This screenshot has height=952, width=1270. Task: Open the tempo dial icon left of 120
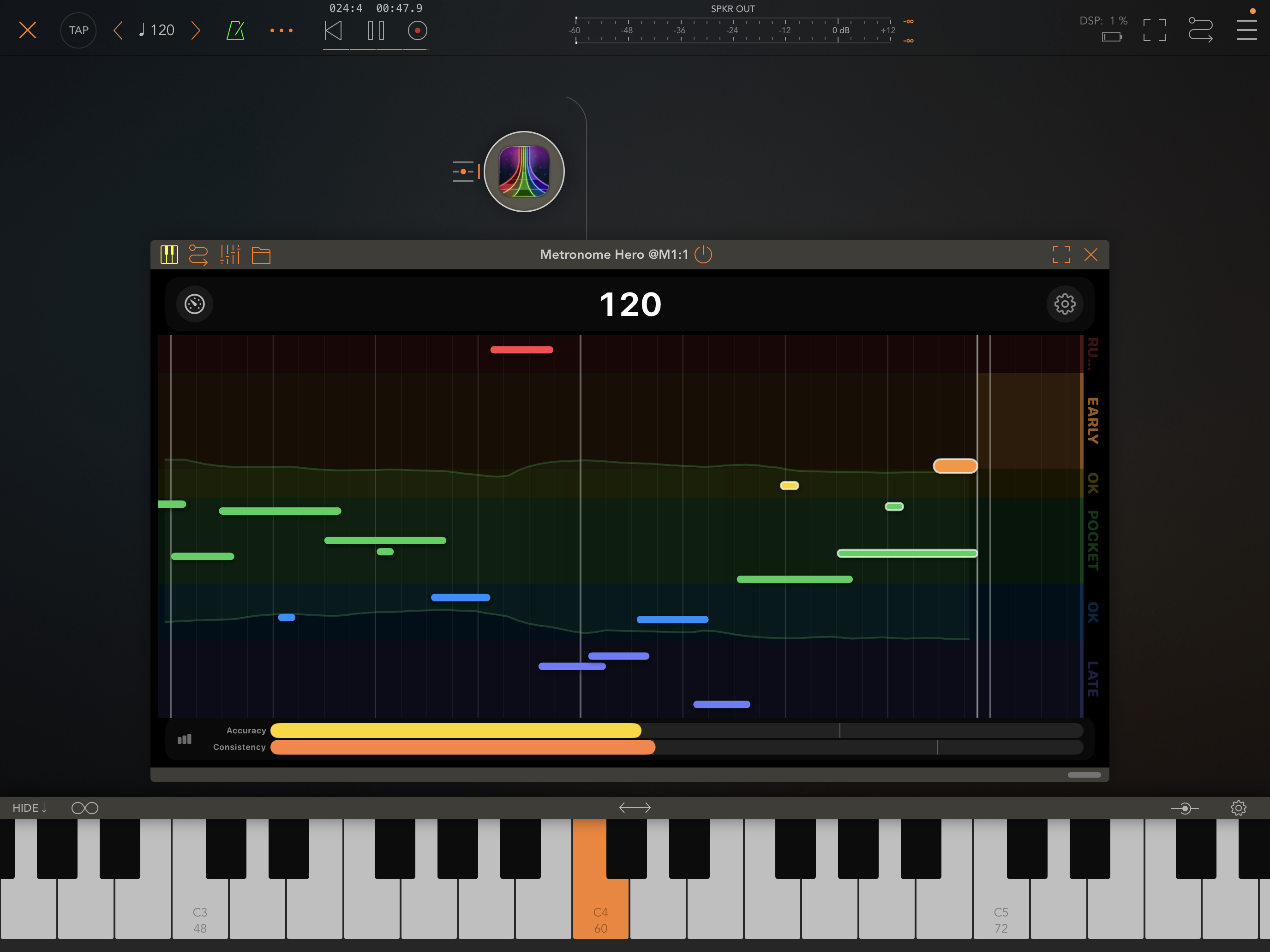[x=194, y=304]
